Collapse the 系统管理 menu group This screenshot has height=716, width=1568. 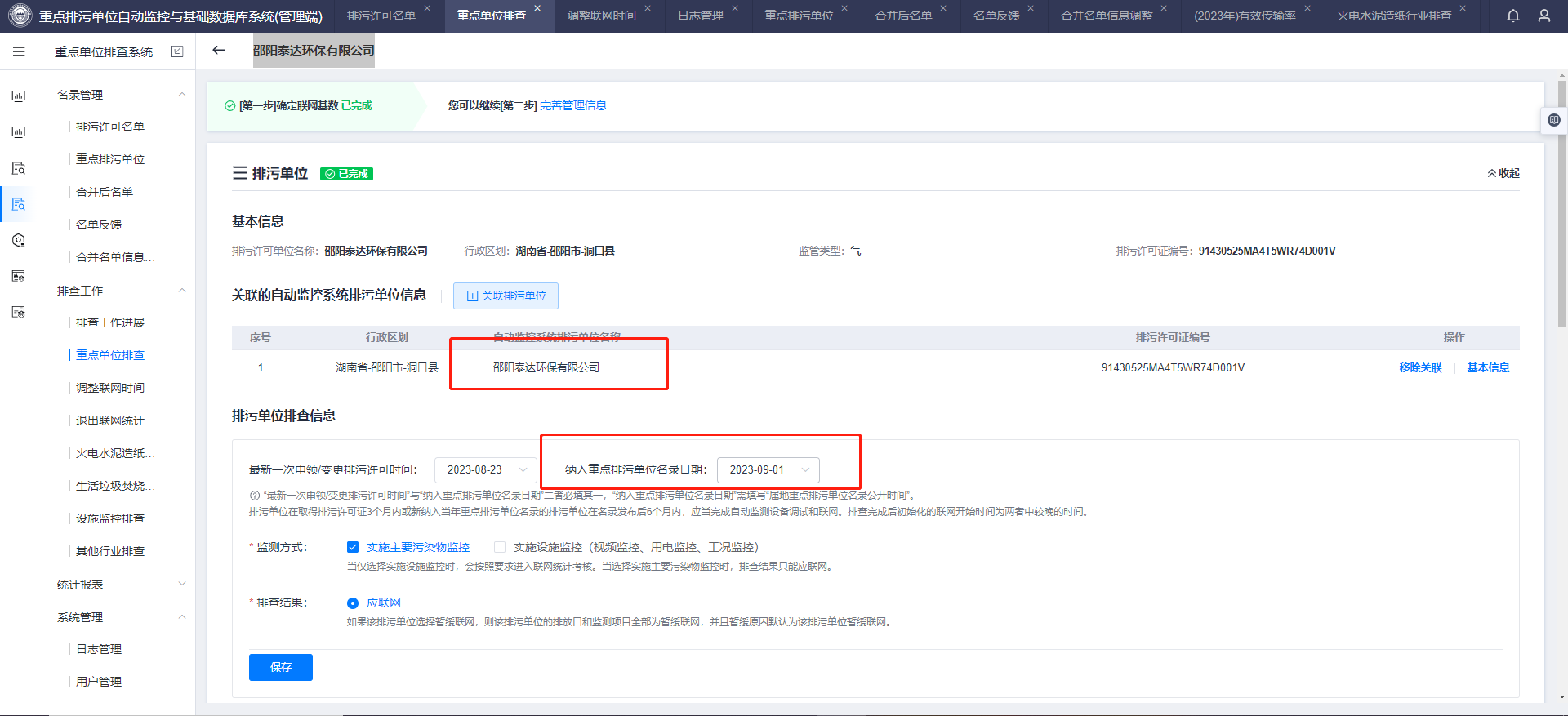click(x=182, y=617)
